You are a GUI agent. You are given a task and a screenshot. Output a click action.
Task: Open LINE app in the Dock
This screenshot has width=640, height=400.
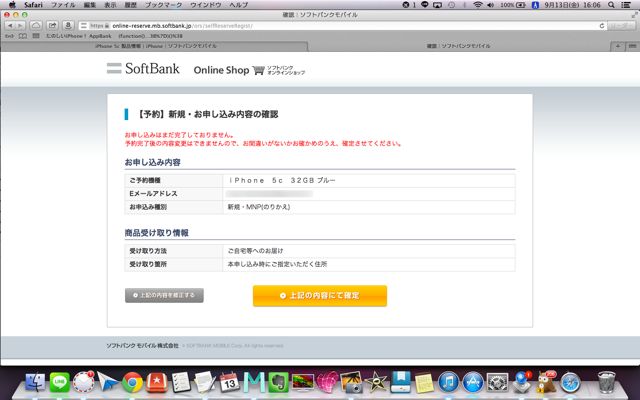pos(60,382)
